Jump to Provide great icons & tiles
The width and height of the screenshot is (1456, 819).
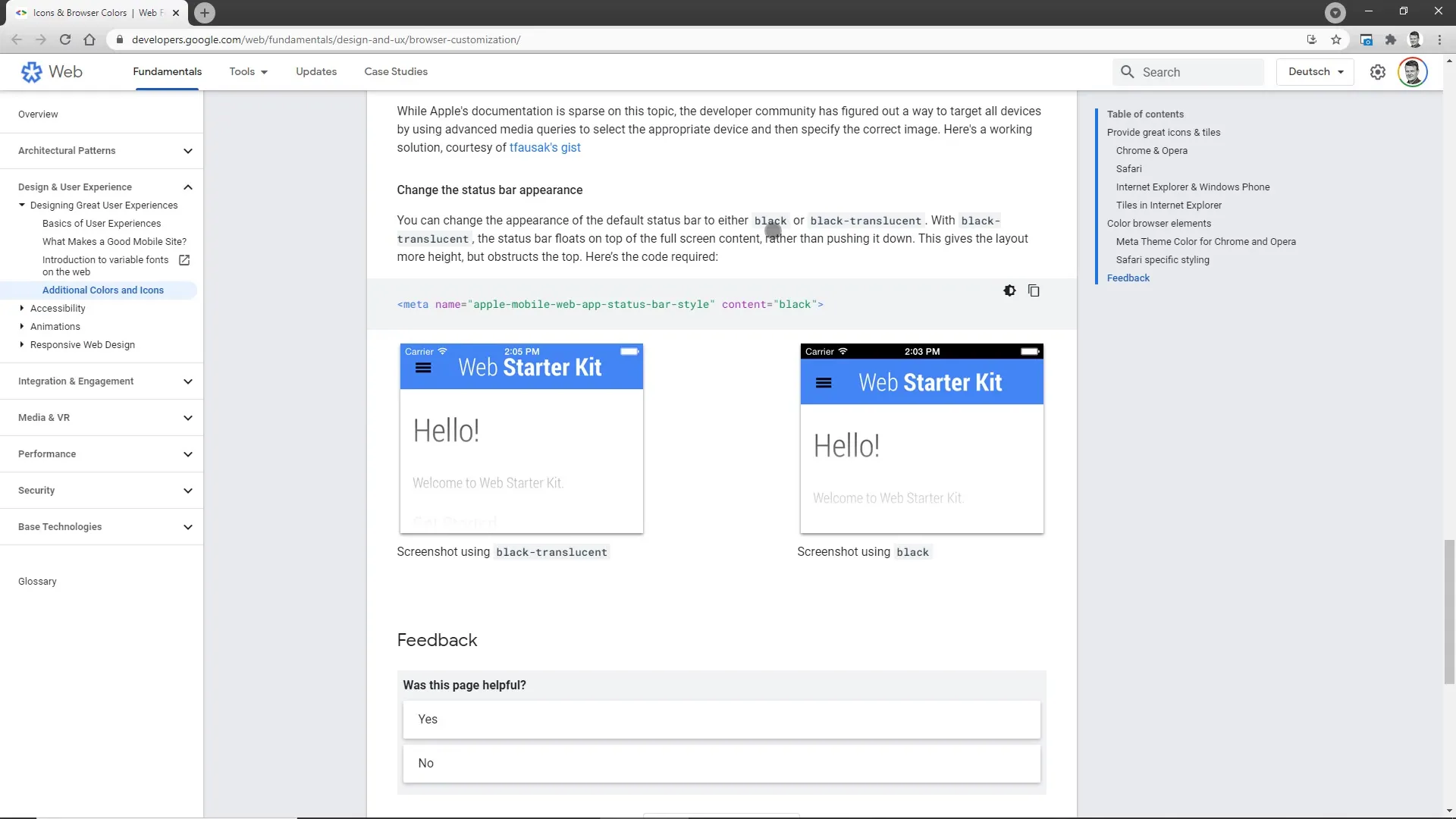[1163, 133]
